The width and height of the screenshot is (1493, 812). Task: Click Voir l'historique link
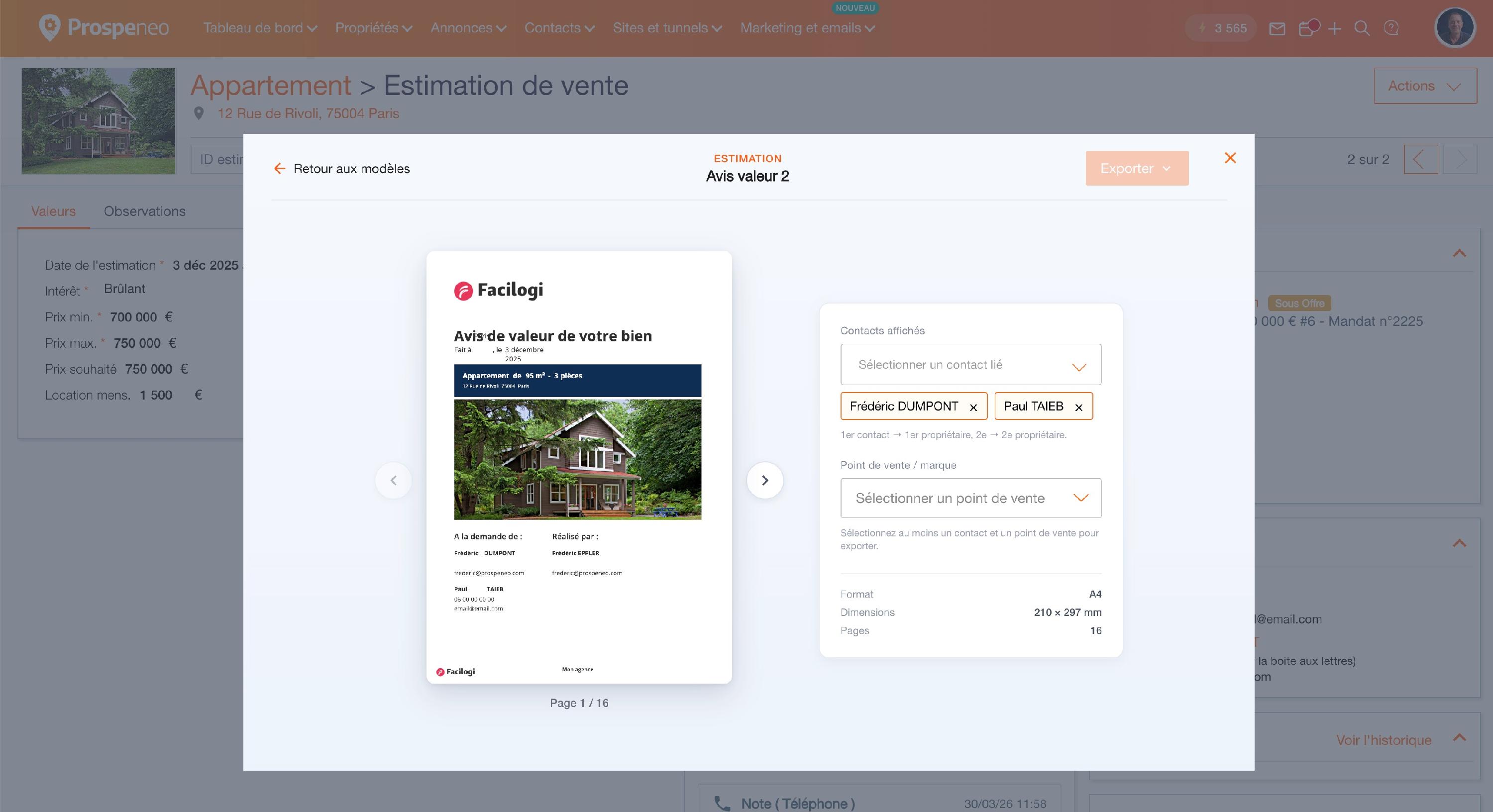click(x=1384, y=740)
